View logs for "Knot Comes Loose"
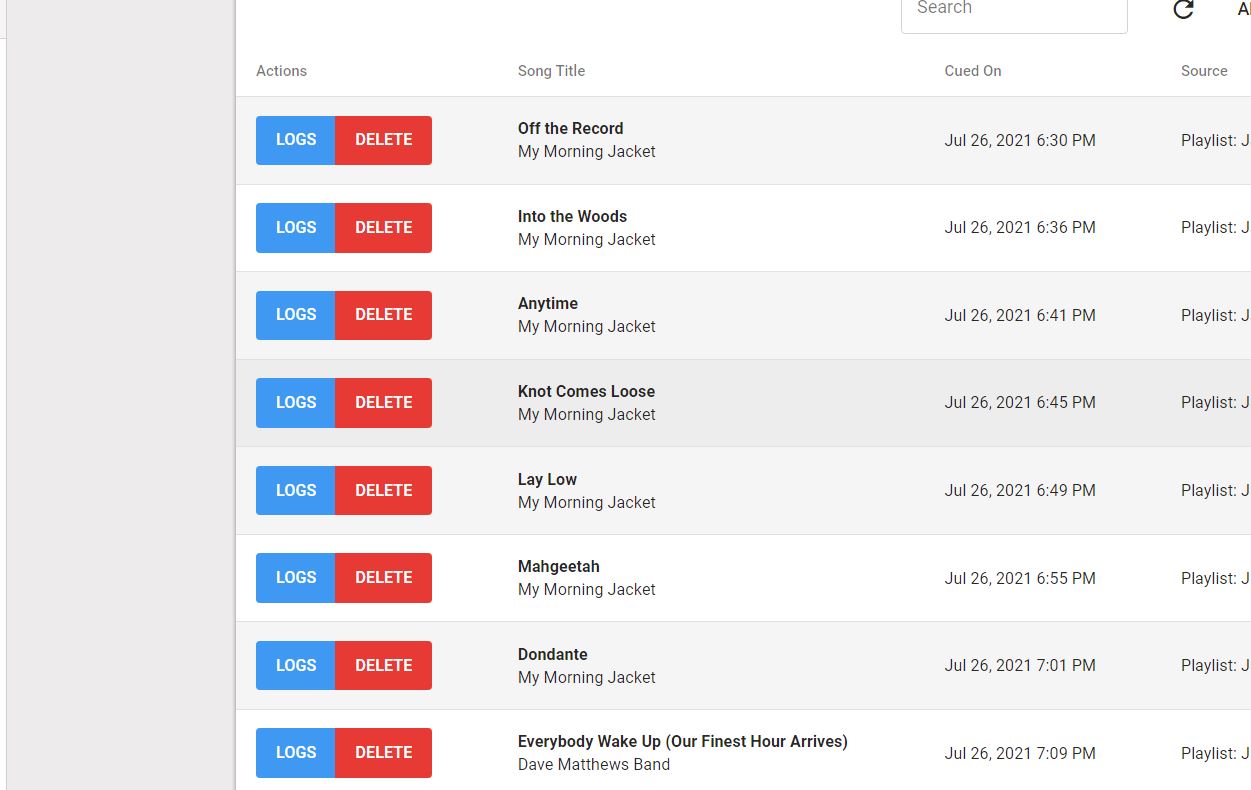Viewport: 1251px width, 790px height. (x=295, y=402)
